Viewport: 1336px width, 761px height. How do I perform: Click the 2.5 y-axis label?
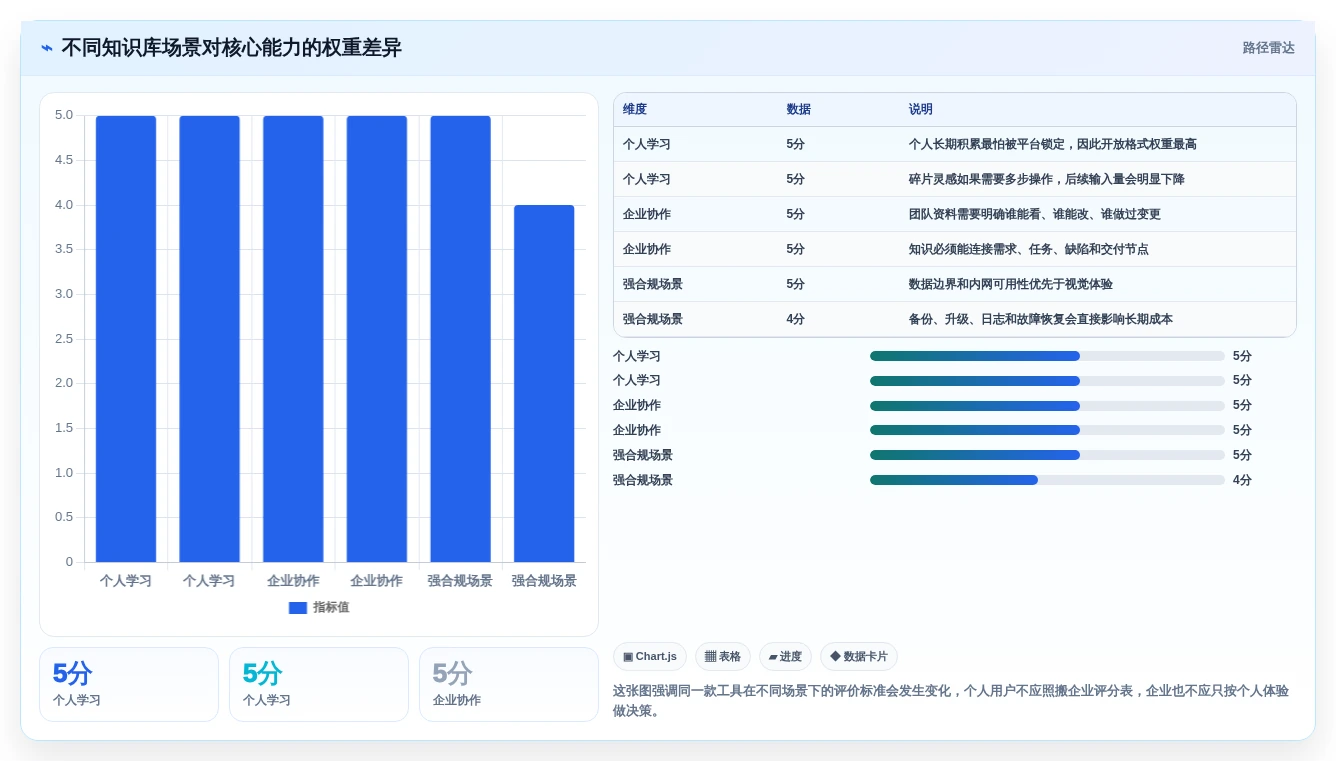[64, 339]
